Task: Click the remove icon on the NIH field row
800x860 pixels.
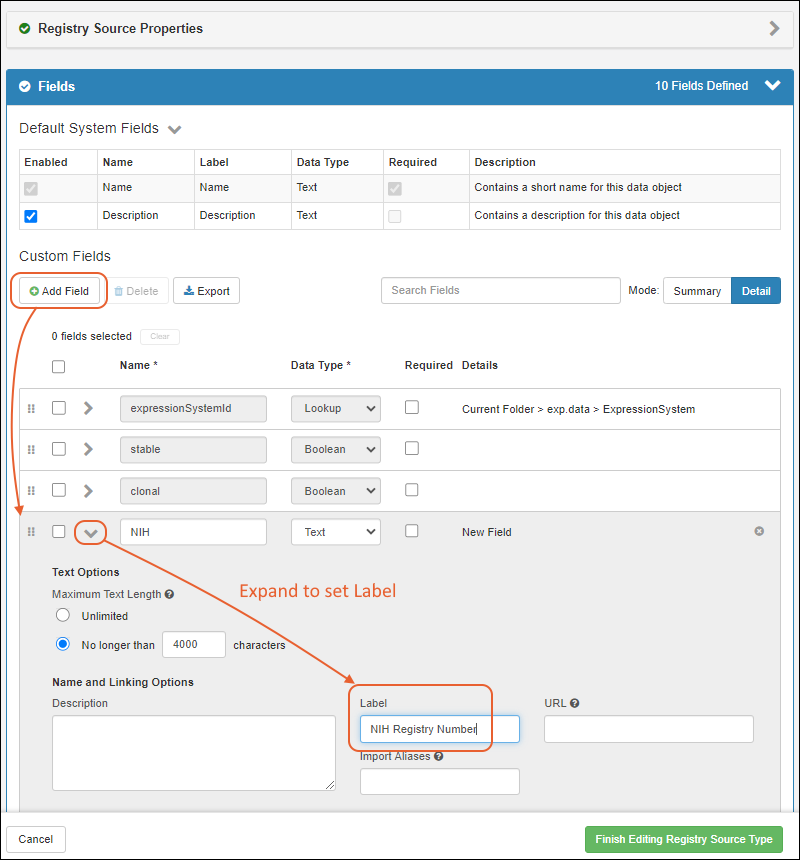Action: click(x=759, y=531)
